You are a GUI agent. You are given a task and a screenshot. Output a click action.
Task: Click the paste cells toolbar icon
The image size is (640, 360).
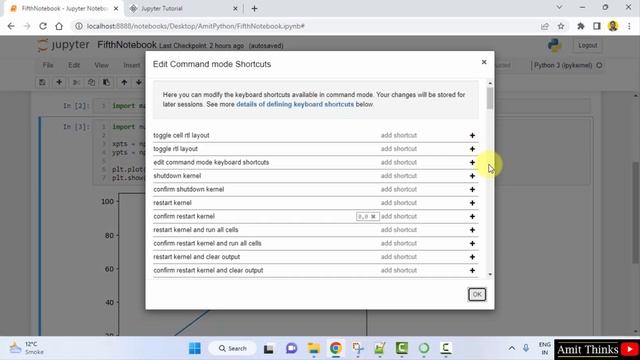[107, 82]
